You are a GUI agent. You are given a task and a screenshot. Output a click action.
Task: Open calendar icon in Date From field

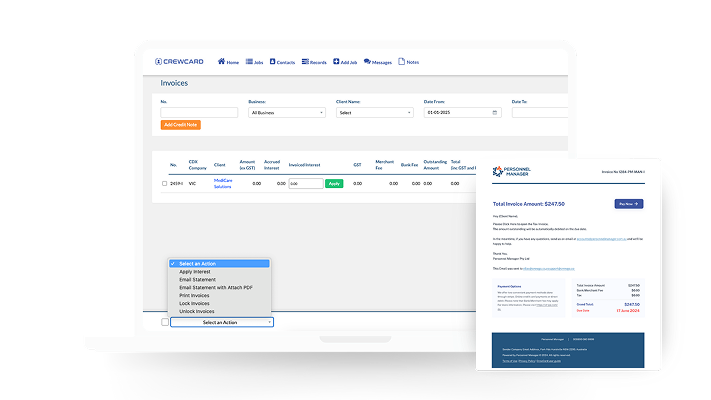(x=494, y=112)
